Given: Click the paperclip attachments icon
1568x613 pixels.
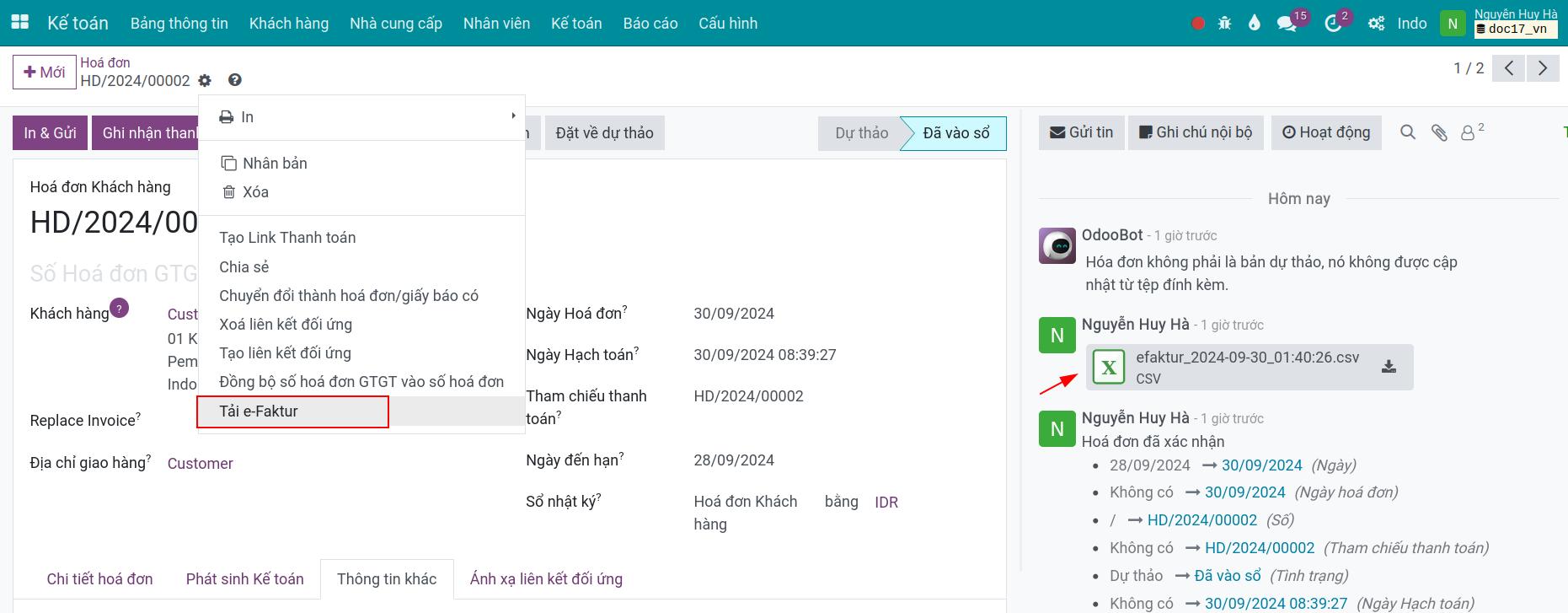Looking at the screenshot, I should [1439, 132].
